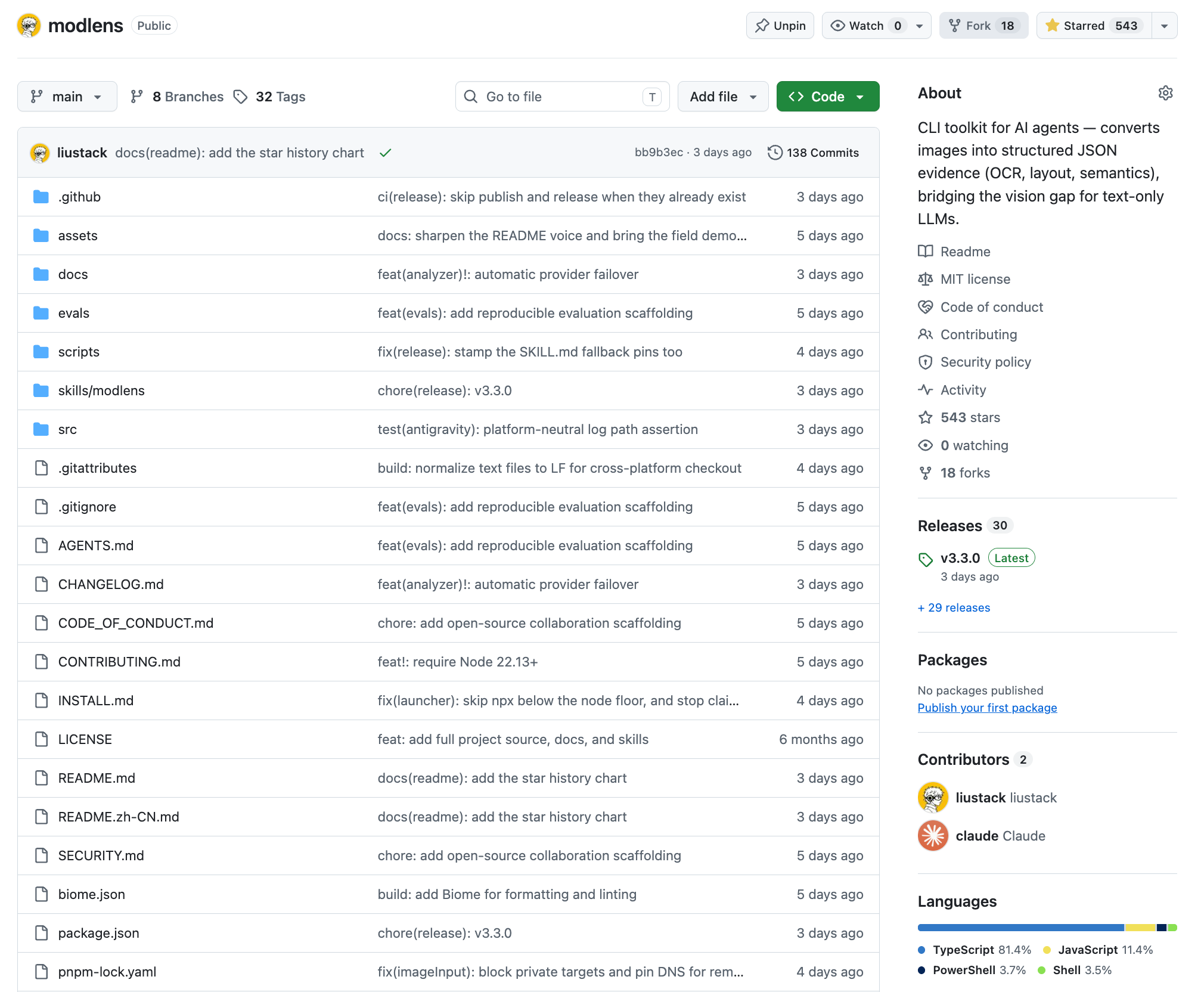
Task: Open the README.md file
Action: [97, 778]
